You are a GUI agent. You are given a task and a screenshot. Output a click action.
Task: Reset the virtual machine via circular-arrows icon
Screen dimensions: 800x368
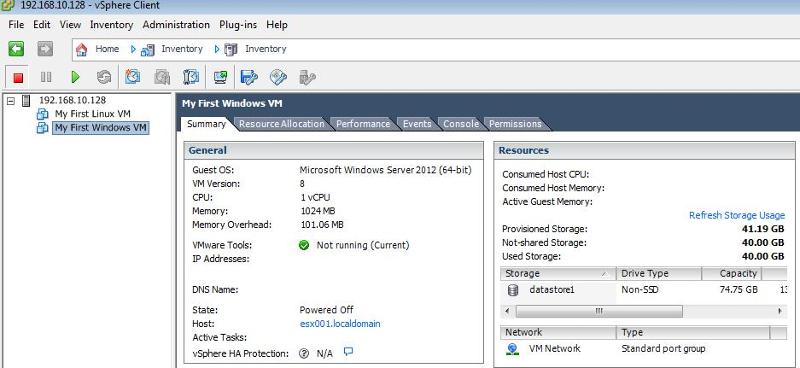pyautogui.click(x=104, y=77)
